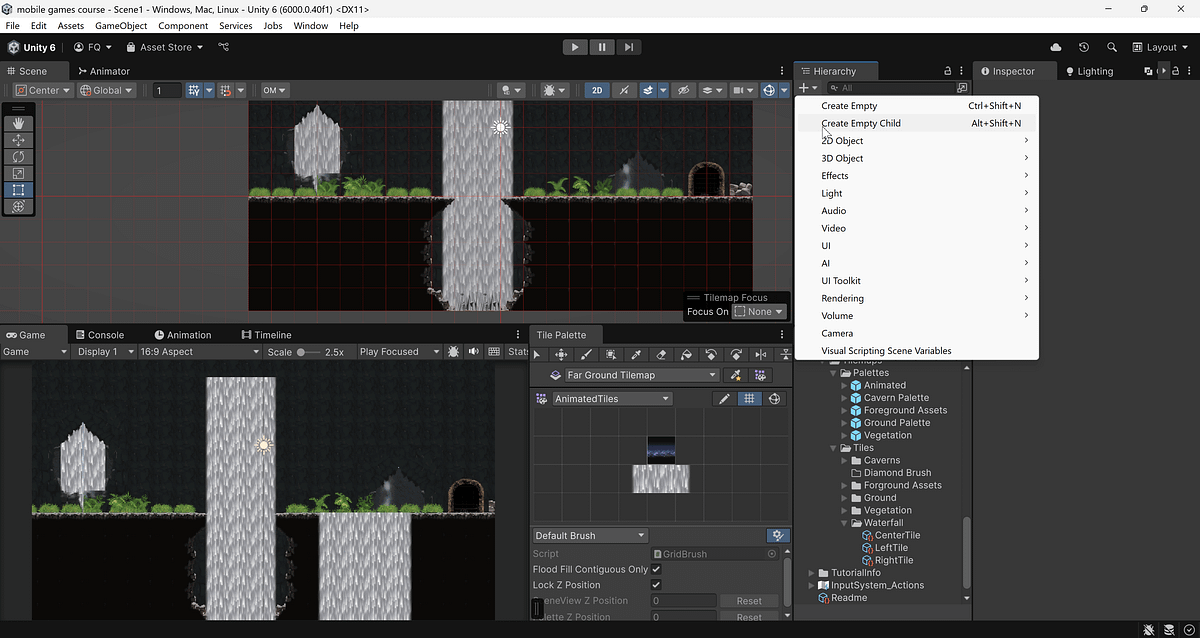Pick tiles with the Tile Picker eyedropper
This screenshot has height=638, width=1200.
tap(636, 354)
